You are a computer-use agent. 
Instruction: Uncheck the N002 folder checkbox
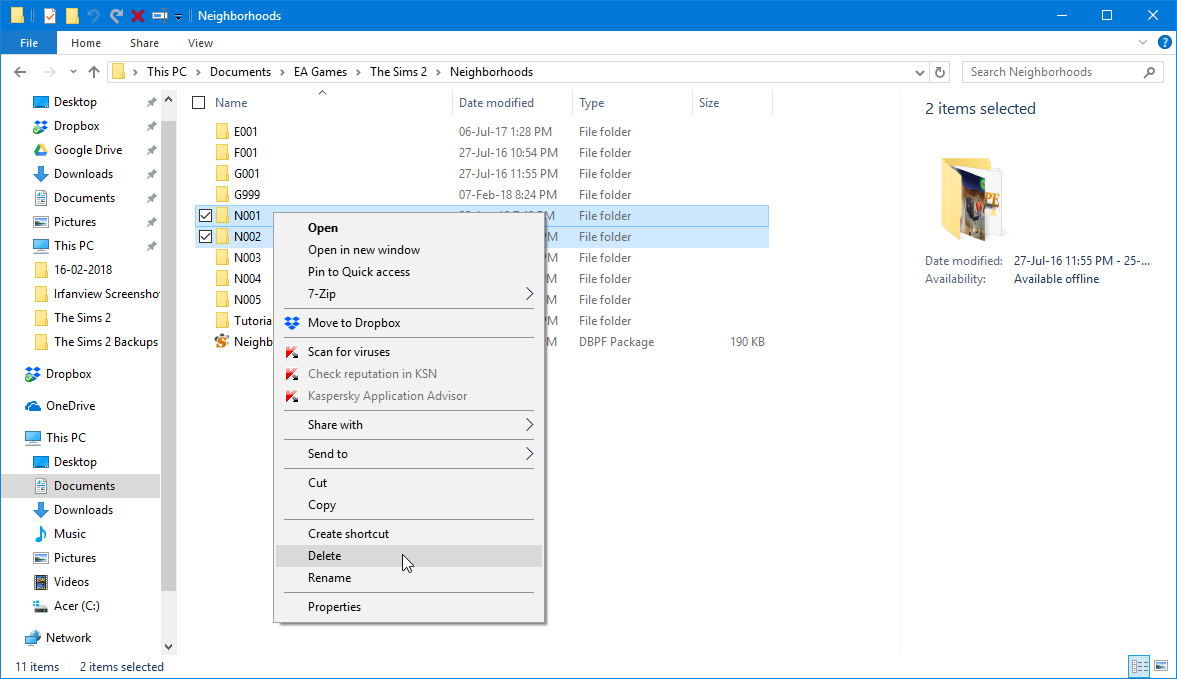click(206, 237)
